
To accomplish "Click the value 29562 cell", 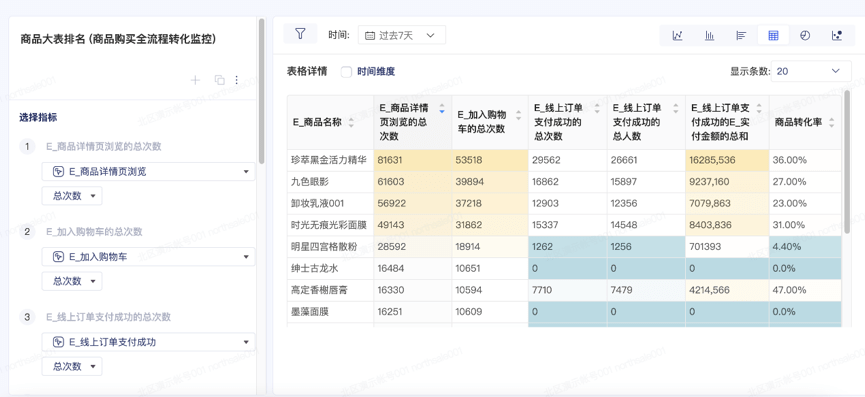I will click(567, 160).
